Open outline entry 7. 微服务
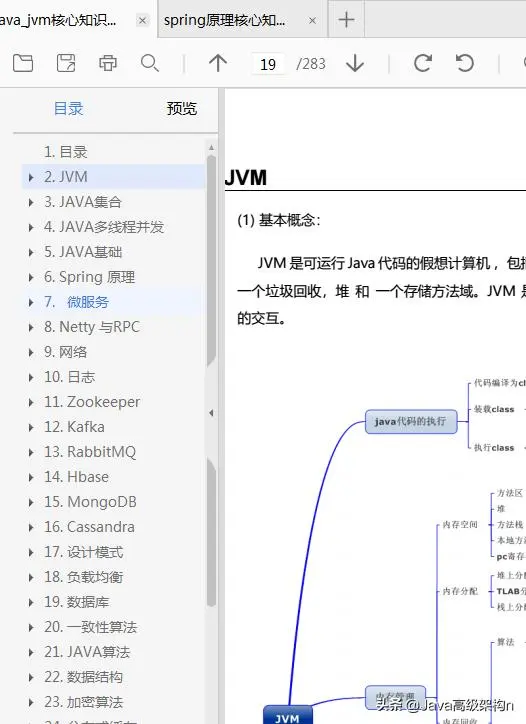This screenshot has height=724, width=526. (76, 302)
